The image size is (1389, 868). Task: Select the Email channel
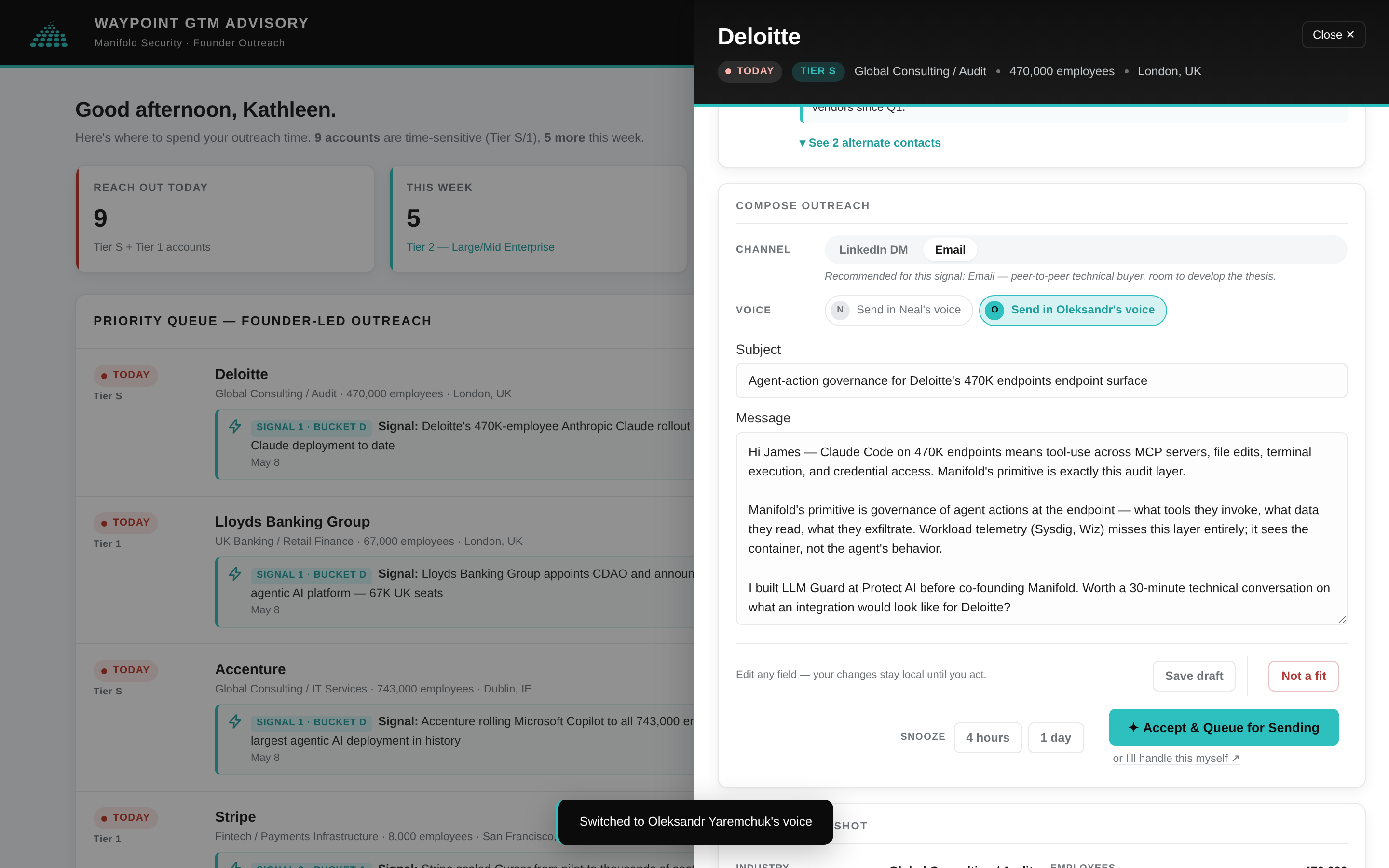point(950,250)
